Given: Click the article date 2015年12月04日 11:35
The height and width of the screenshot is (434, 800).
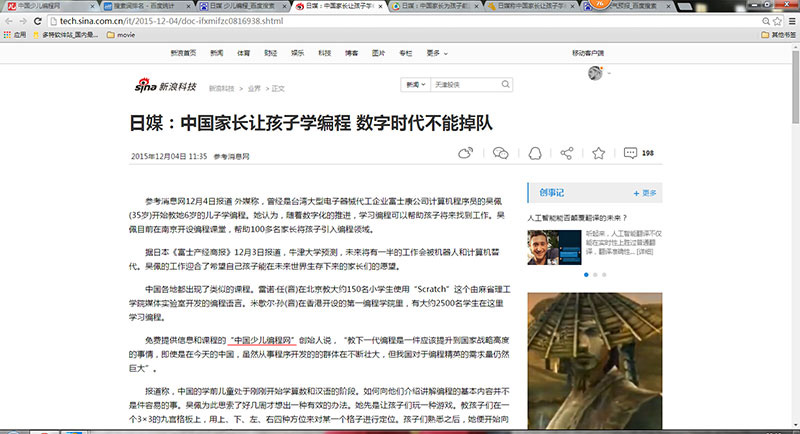Looking at the screenshot, I should point(169,157).
